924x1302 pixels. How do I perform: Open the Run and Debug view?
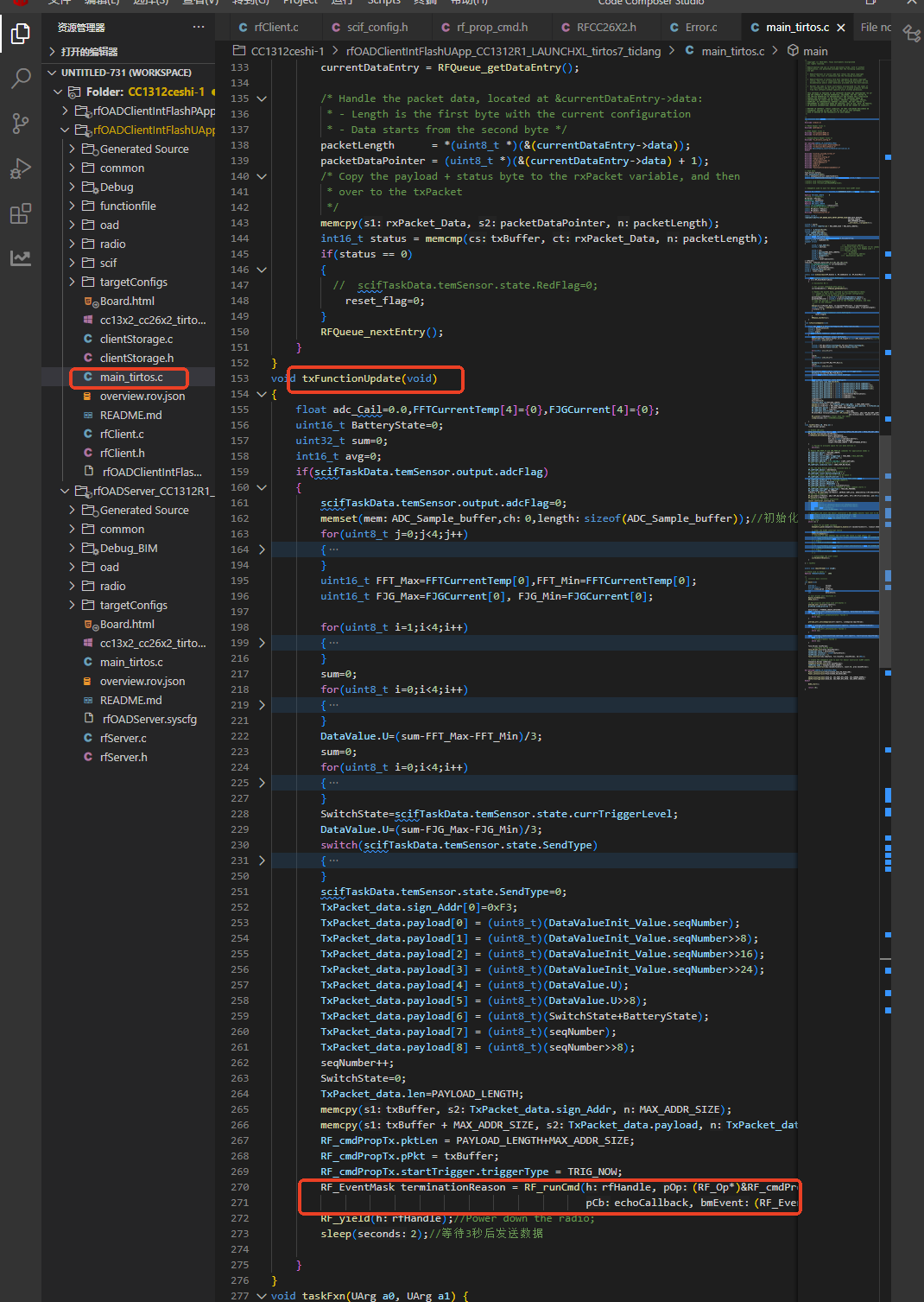tap(21, 168)
